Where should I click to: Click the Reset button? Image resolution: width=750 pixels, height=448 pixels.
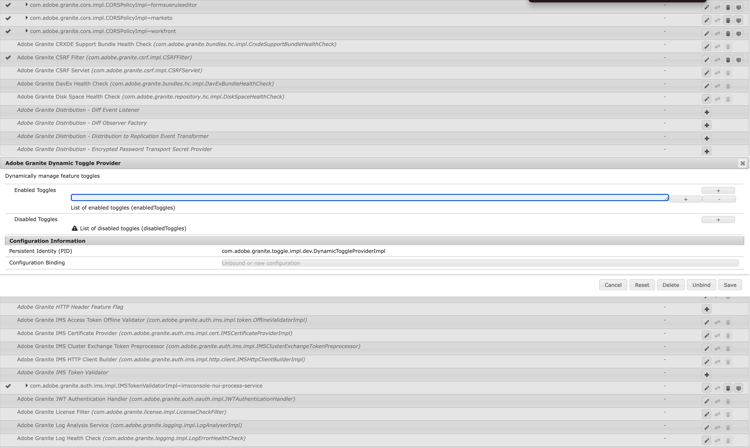pyautogui.click(x=642, y=285)
